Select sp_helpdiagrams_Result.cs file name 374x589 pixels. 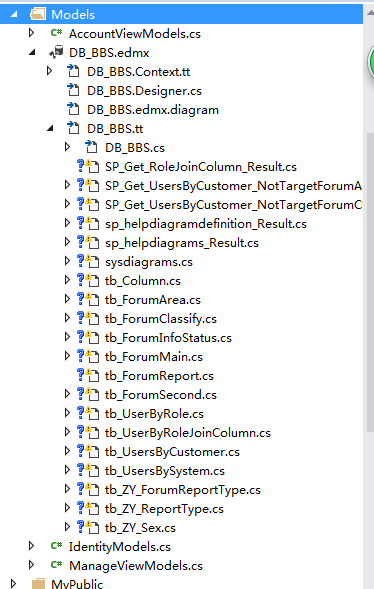pyautogui.click(x=182, y=243)
